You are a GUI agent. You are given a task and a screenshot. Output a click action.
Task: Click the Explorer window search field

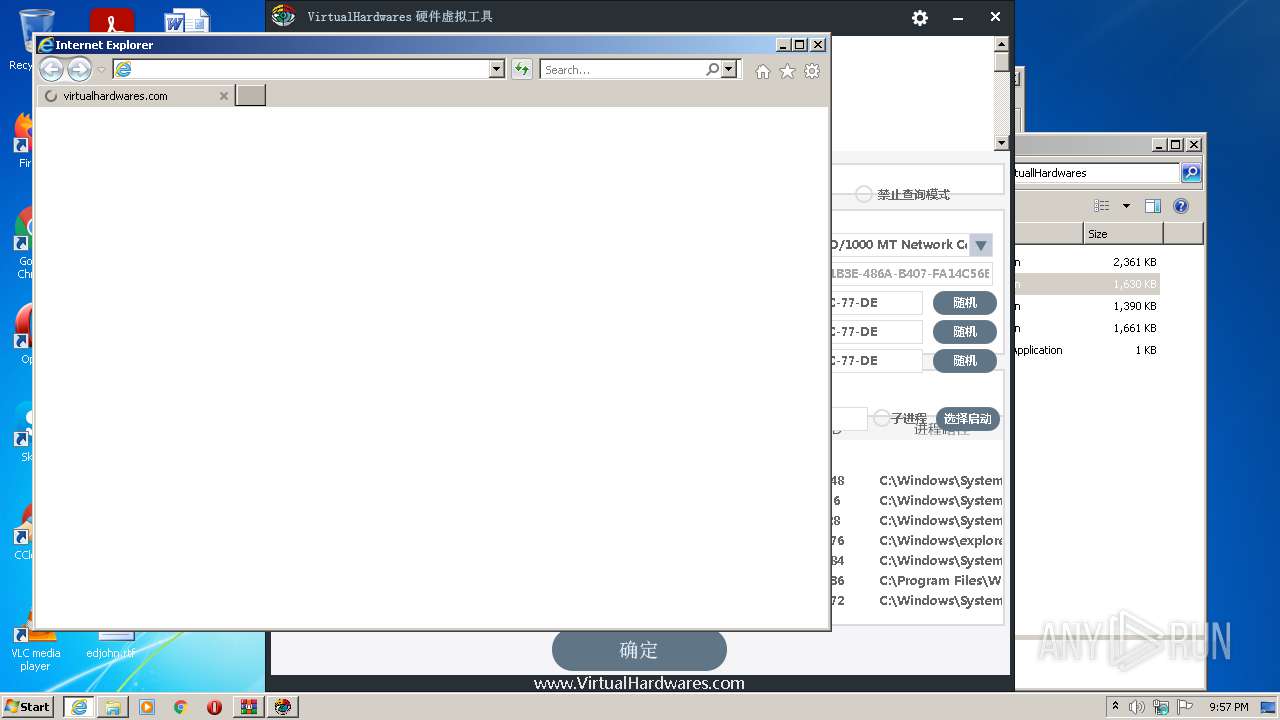(1096, 173)
